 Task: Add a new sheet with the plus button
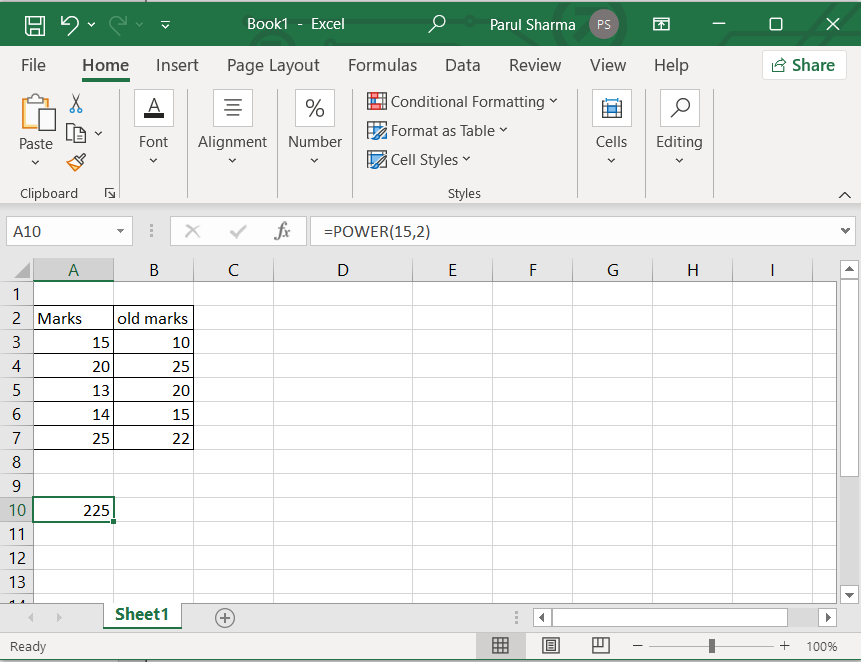(224, 618)
